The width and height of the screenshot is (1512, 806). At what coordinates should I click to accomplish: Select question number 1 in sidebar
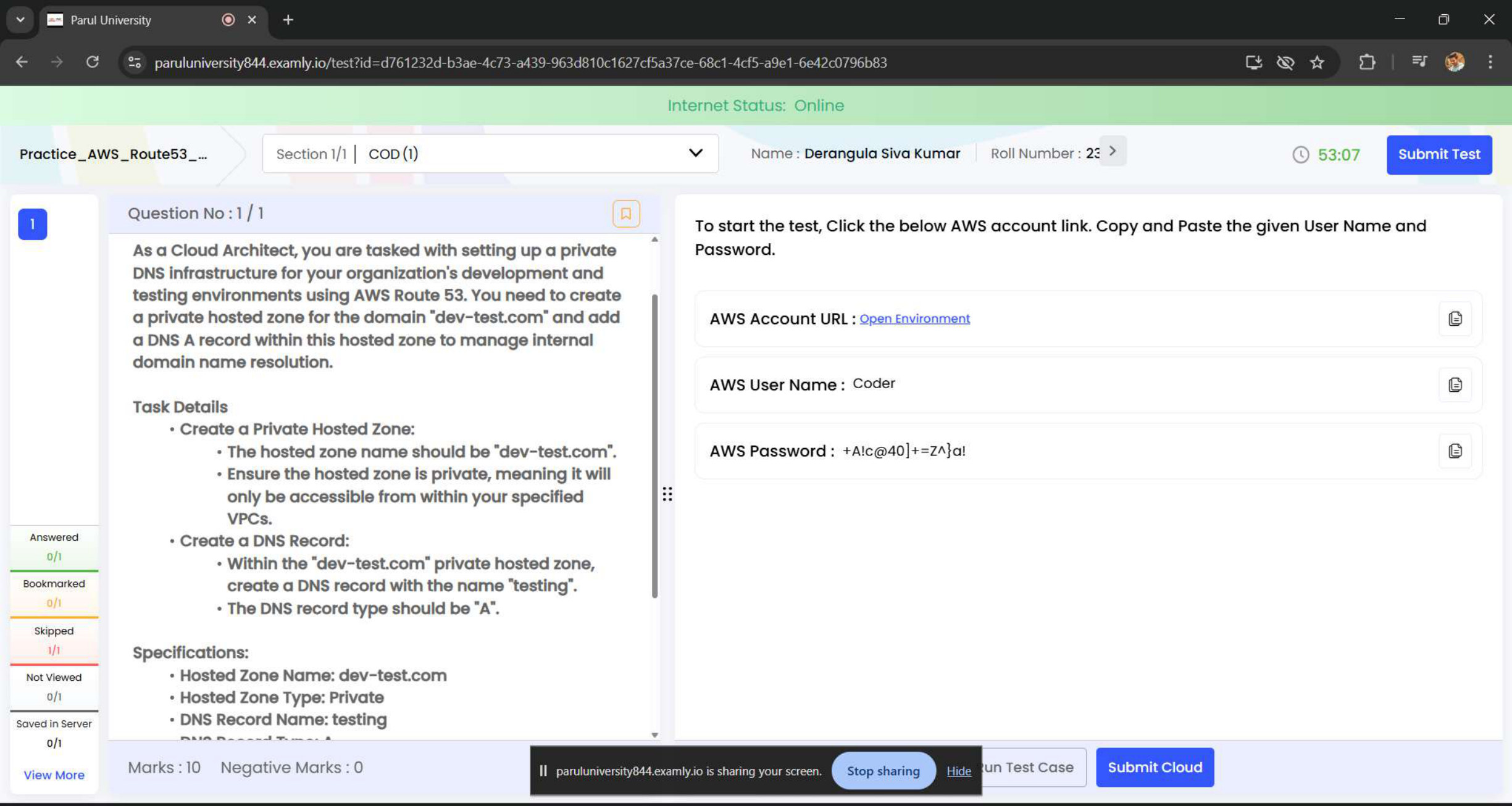click(32, 224)
